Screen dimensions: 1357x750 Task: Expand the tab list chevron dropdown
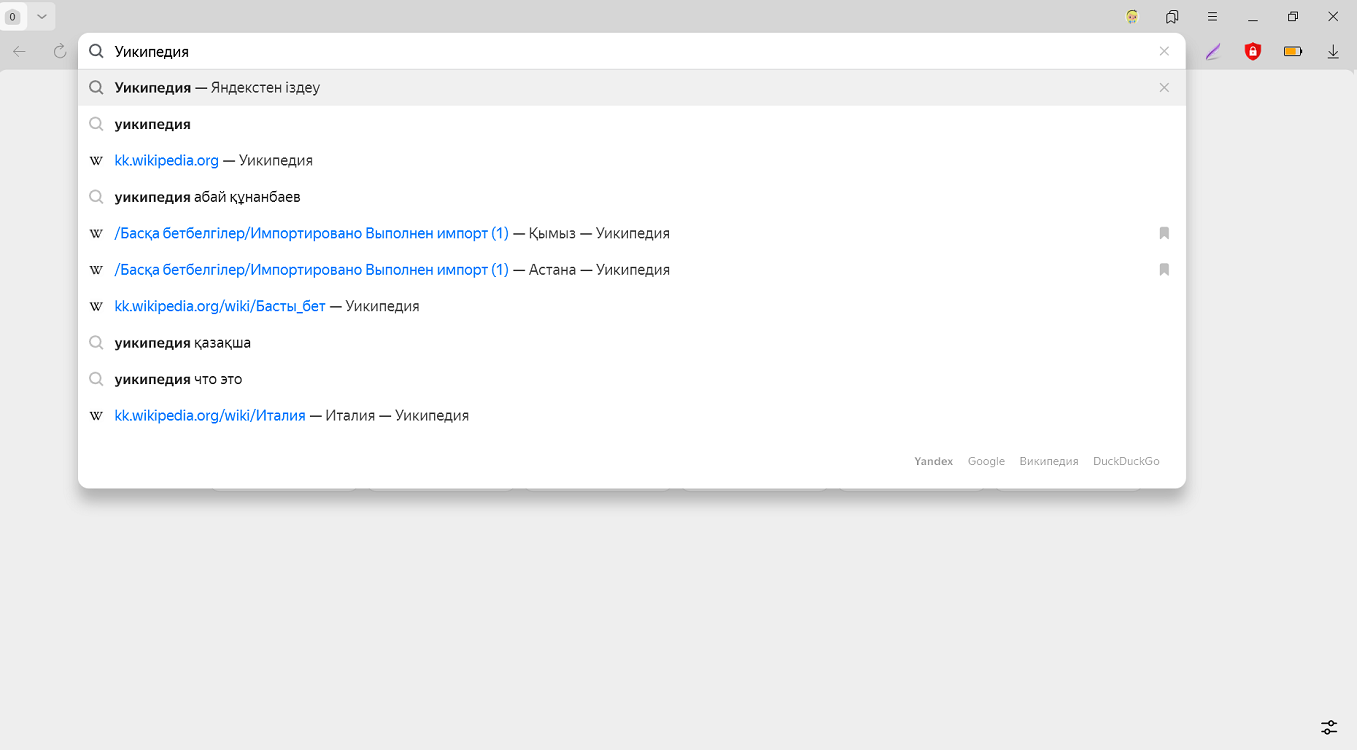[x=42, y=17]
